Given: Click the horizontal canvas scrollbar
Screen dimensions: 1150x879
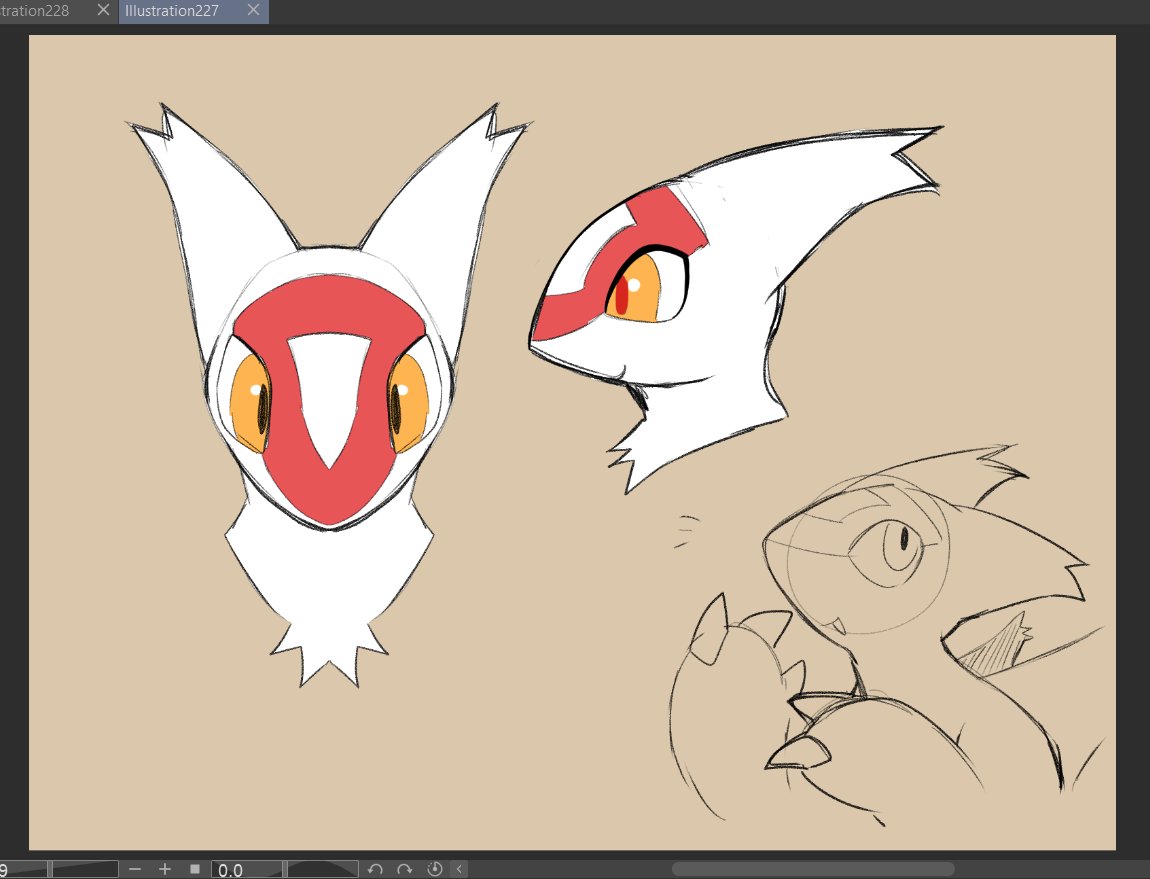Looking at the screenshot, I should click(x=813, y=869).
